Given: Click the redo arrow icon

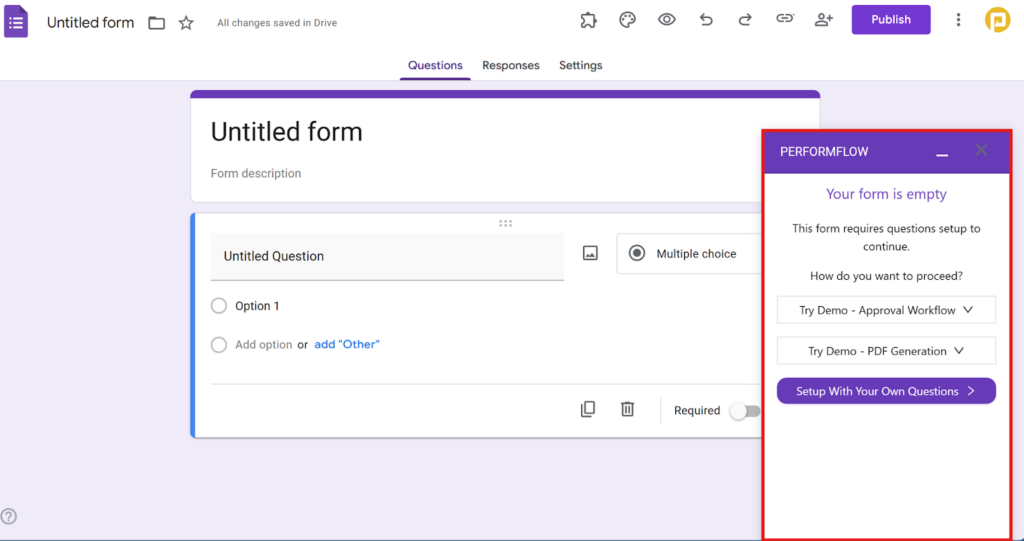Looking at the screenshot, I should tap(745, 20).
